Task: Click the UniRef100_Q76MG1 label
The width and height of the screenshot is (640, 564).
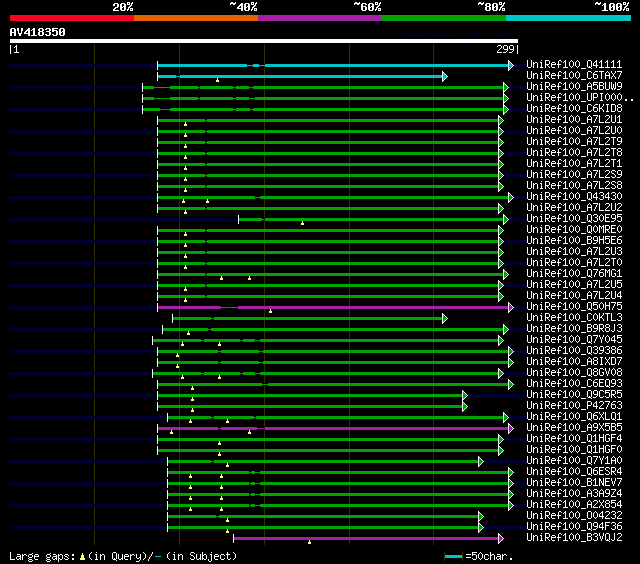Action: click(x=574, y=274)
